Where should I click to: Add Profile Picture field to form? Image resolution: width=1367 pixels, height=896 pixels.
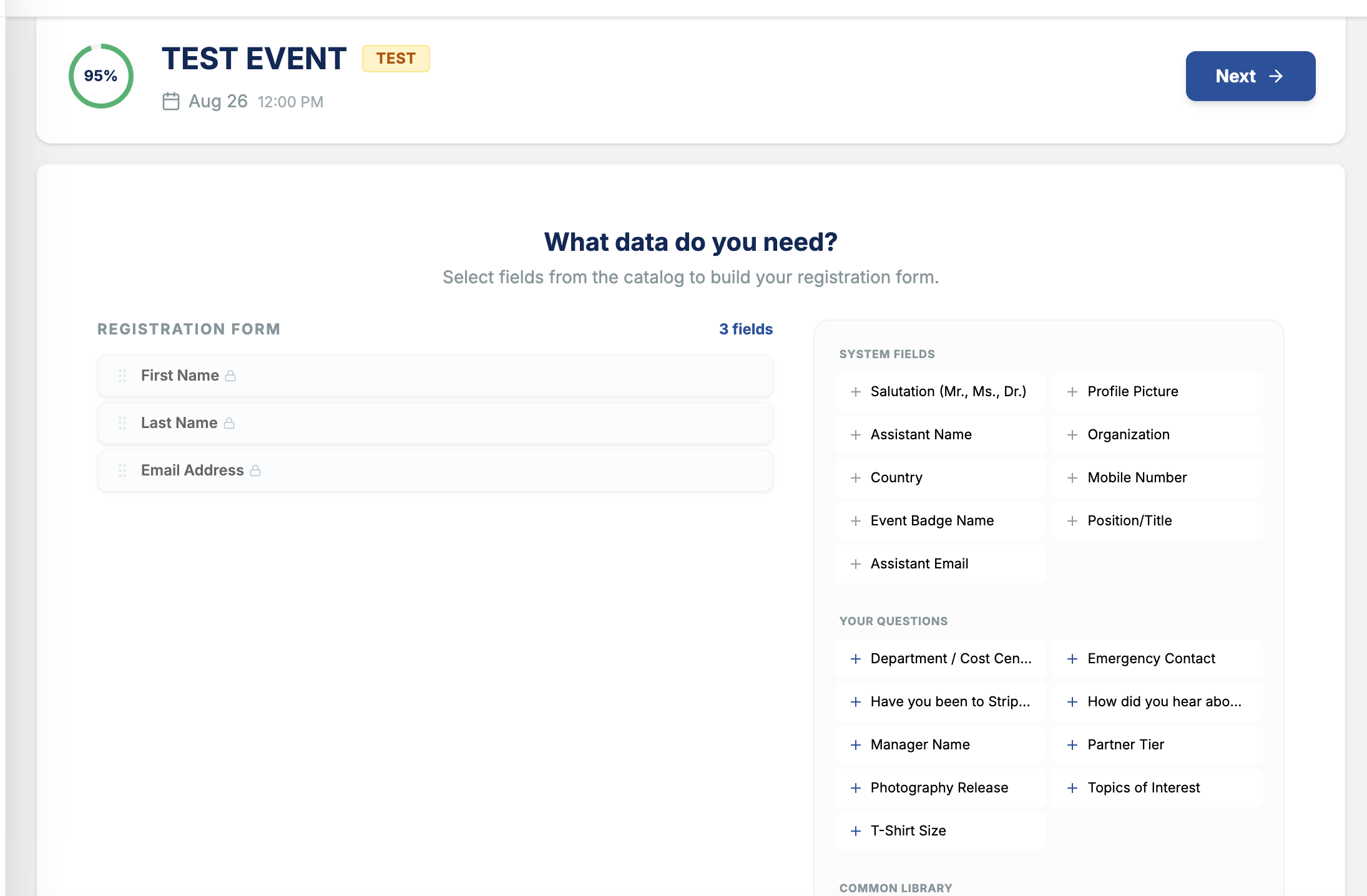click(1157, 392)
